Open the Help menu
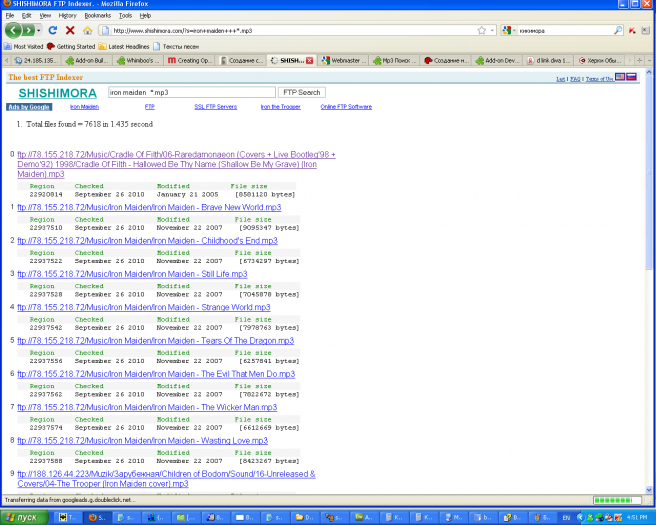Screen dimensions: 656x525 coord(145,15)
